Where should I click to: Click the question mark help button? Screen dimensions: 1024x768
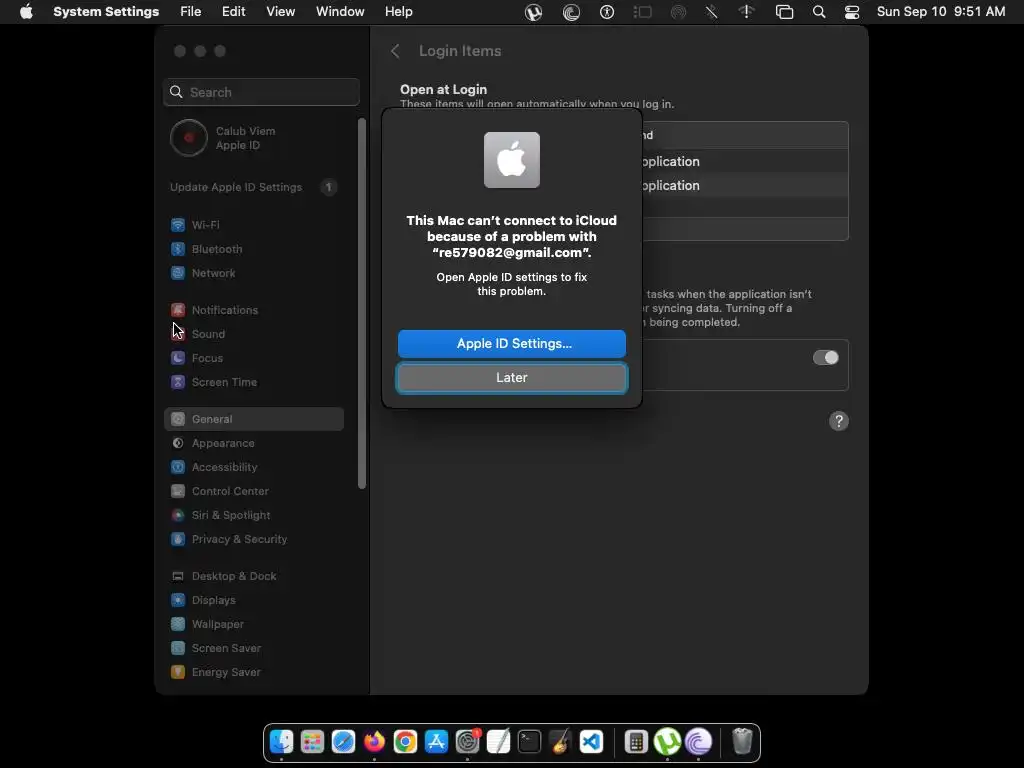tap(839, 421)
